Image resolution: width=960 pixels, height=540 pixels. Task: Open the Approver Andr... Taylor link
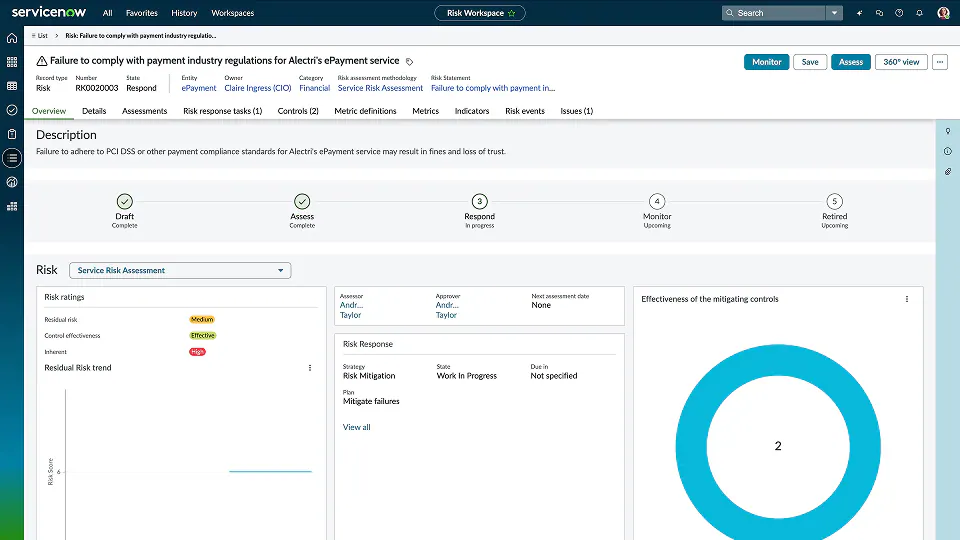(447, 310)
